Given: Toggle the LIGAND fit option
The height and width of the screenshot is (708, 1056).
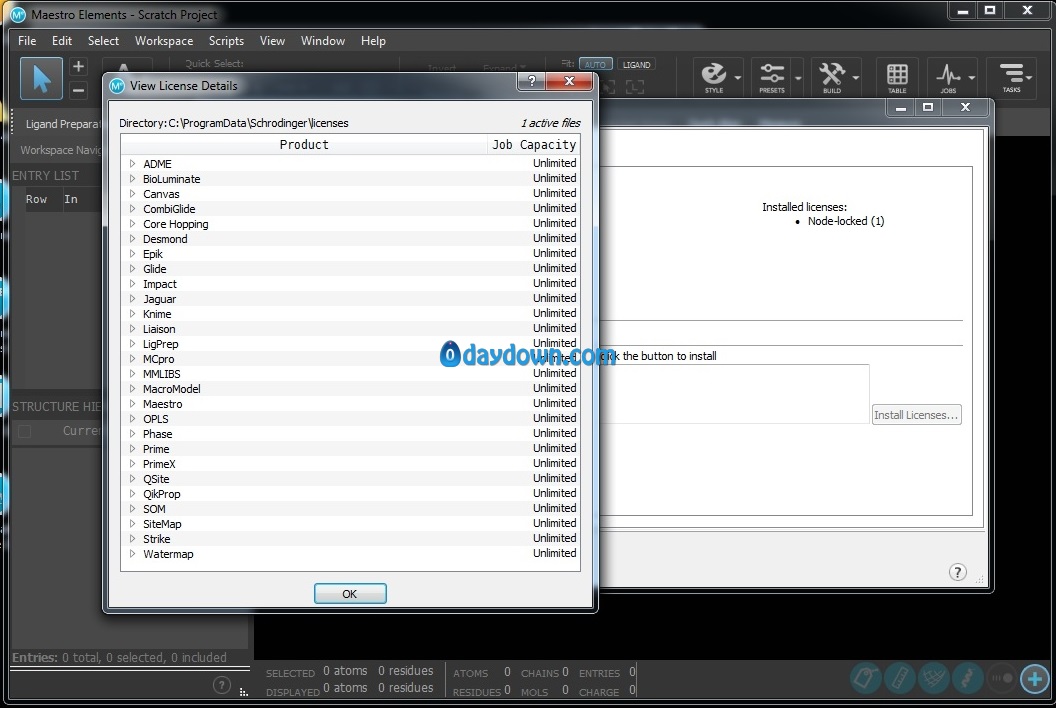Looking at the screenshot, I should tap(636, 65).
